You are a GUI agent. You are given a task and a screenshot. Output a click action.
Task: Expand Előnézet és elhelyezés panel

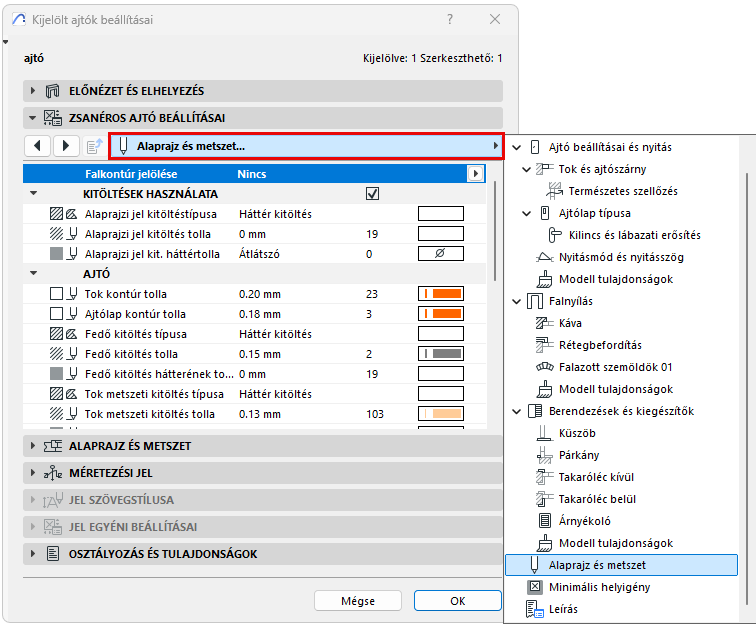point(32,91)
